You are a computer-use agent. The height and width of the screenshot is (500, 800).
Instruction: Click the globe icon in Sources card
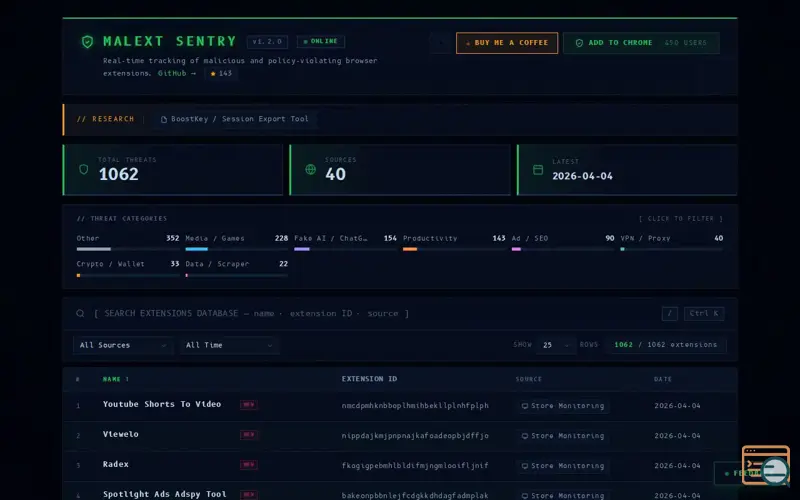310,169
